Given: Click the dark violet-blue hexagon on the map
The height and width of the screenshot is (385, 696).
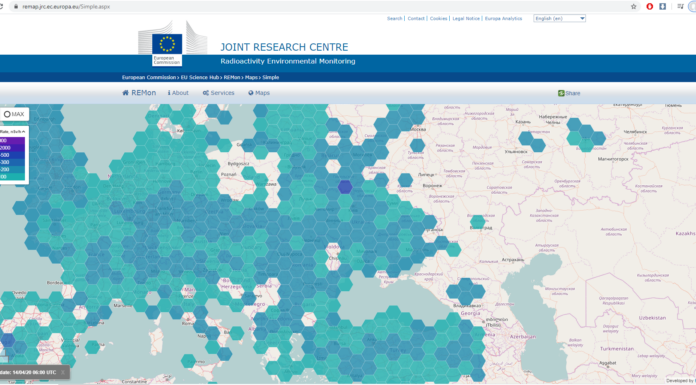Looking at the screenshot, I should (345, 187).
